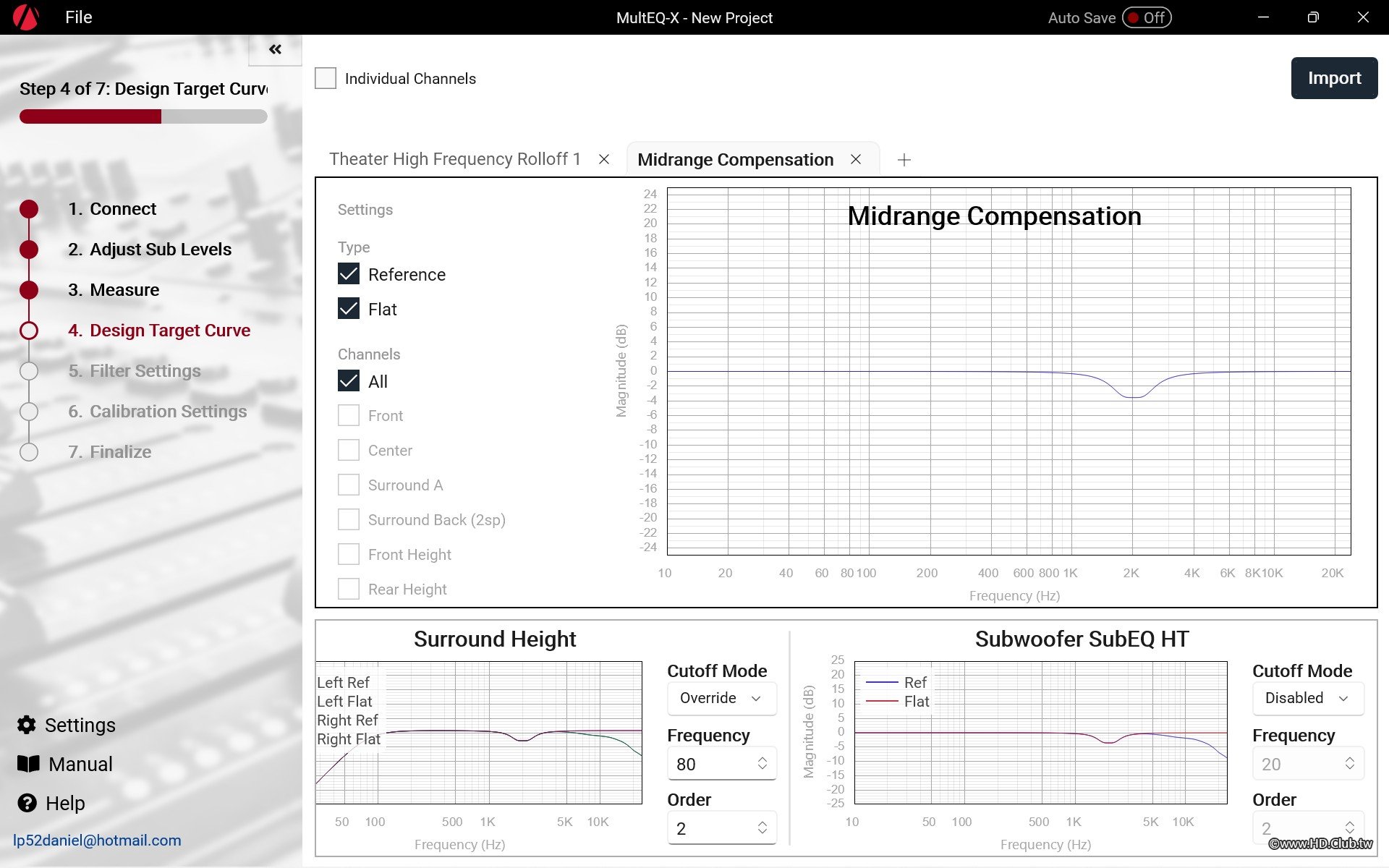The width and height of the screenshot is (1389, 868).
Task: Uncheck the Reference type checkbox
Action: click(x=349, y=274)
